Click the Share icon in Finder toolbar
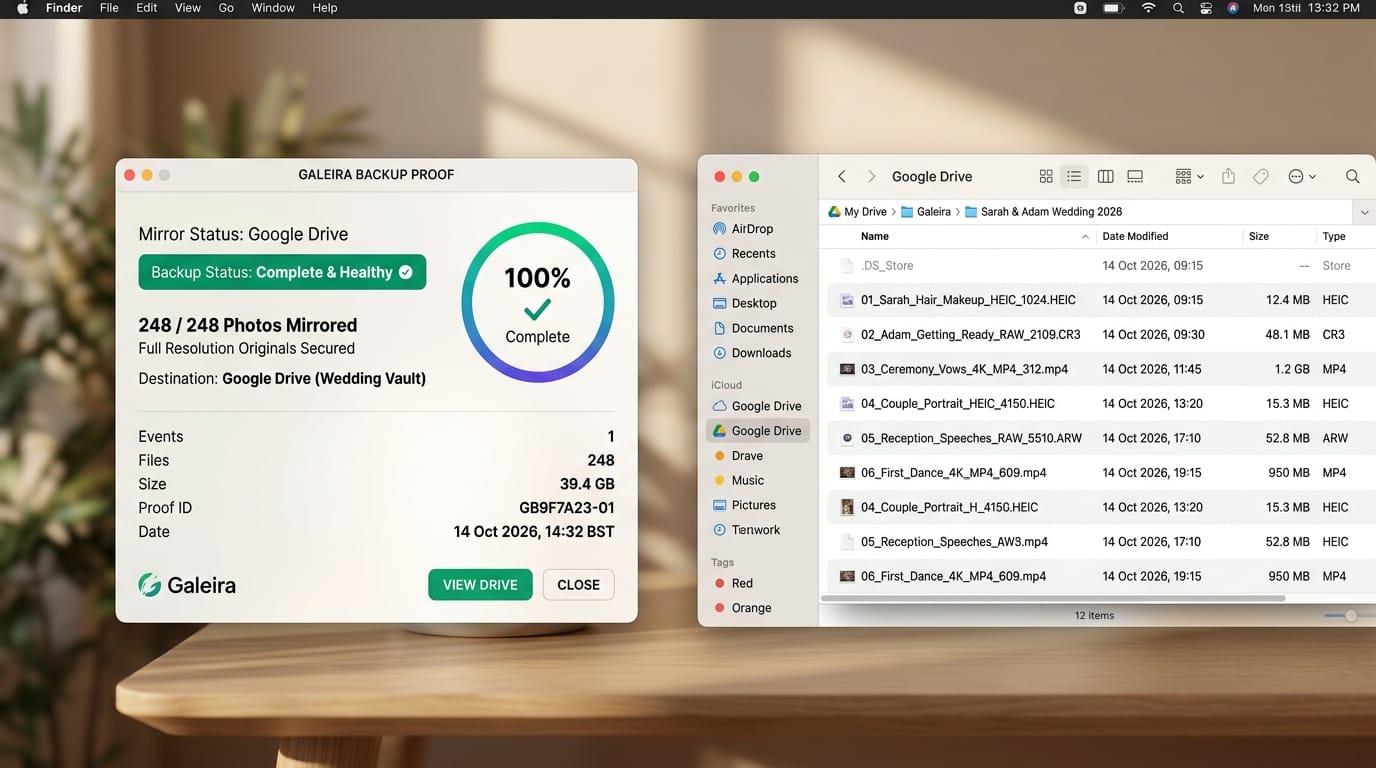 click(x=1228, y=176)
